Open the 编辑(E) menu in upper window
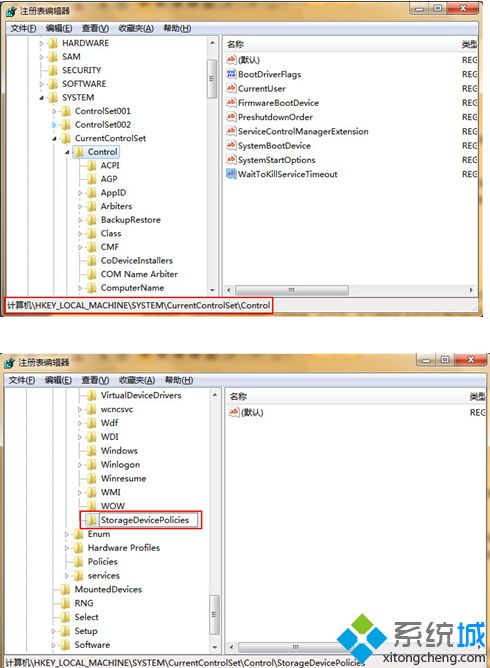 (59, 28)
